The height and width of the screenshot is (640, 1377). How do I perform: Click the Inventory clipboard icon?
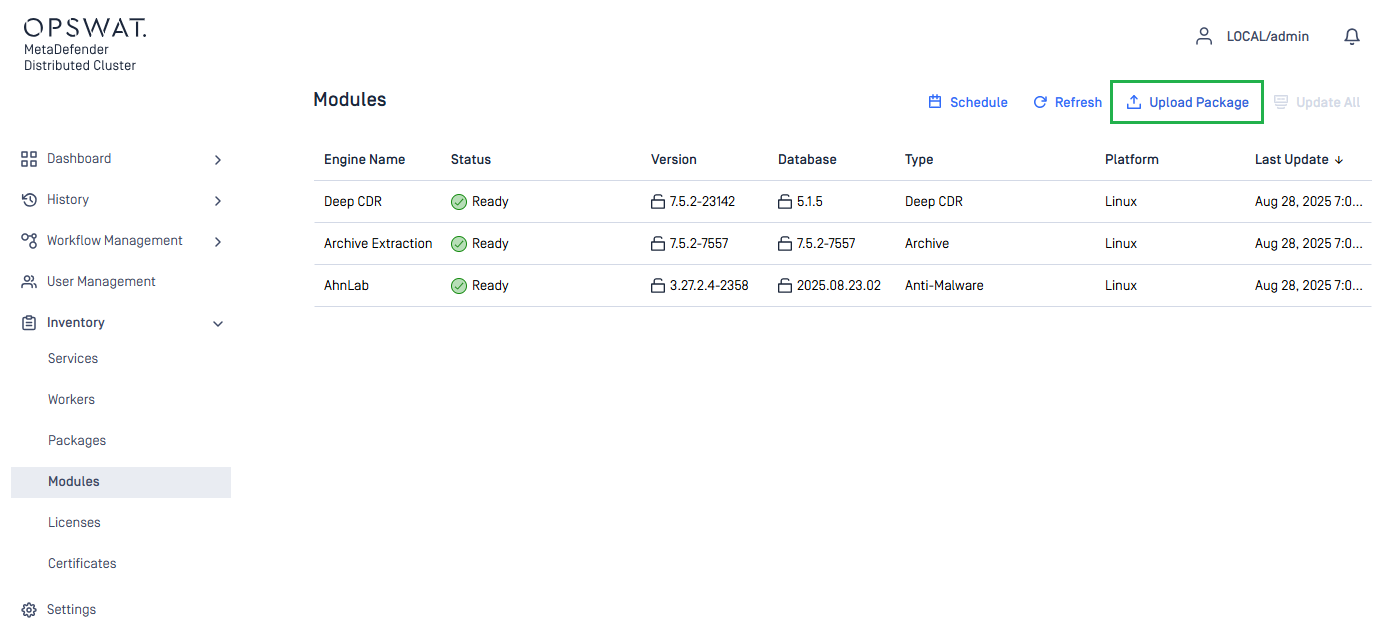point(29,323)
